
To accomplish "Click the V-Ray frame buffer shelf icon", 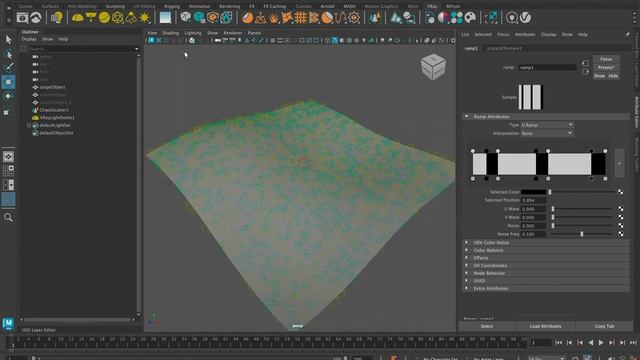I will coord(22,18).
